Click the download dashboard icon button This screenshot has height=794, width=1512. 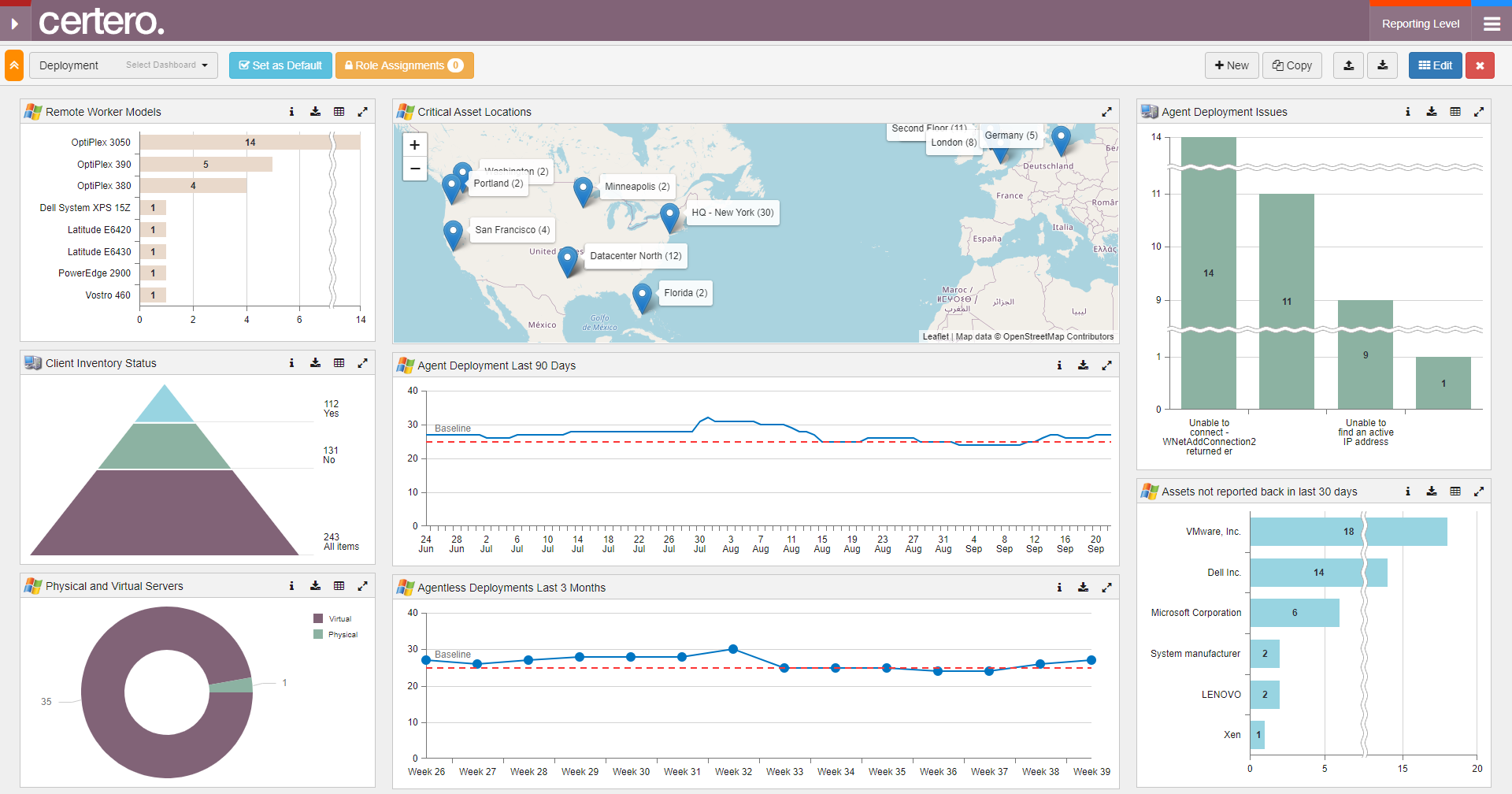(x=1383, y=65)
